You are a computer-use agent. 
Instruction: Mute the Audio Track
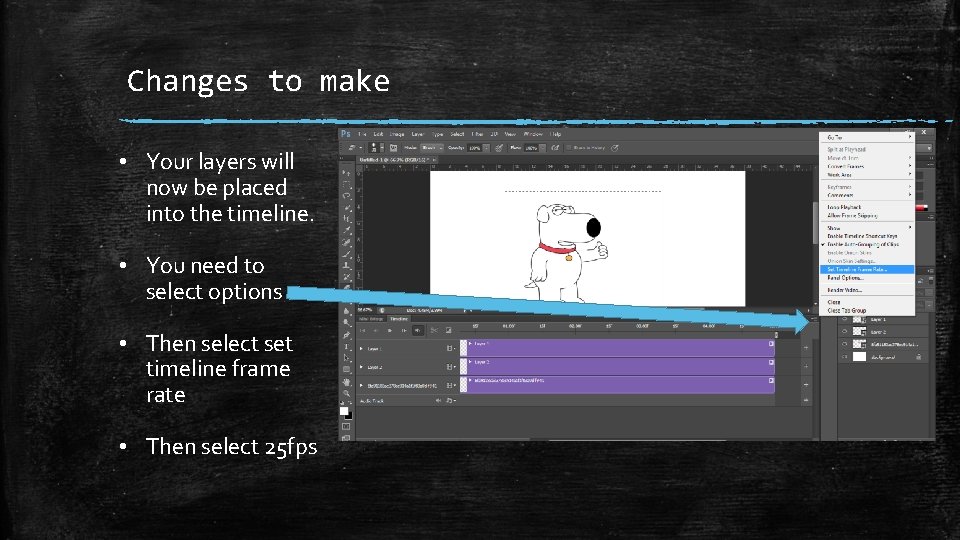438,400
